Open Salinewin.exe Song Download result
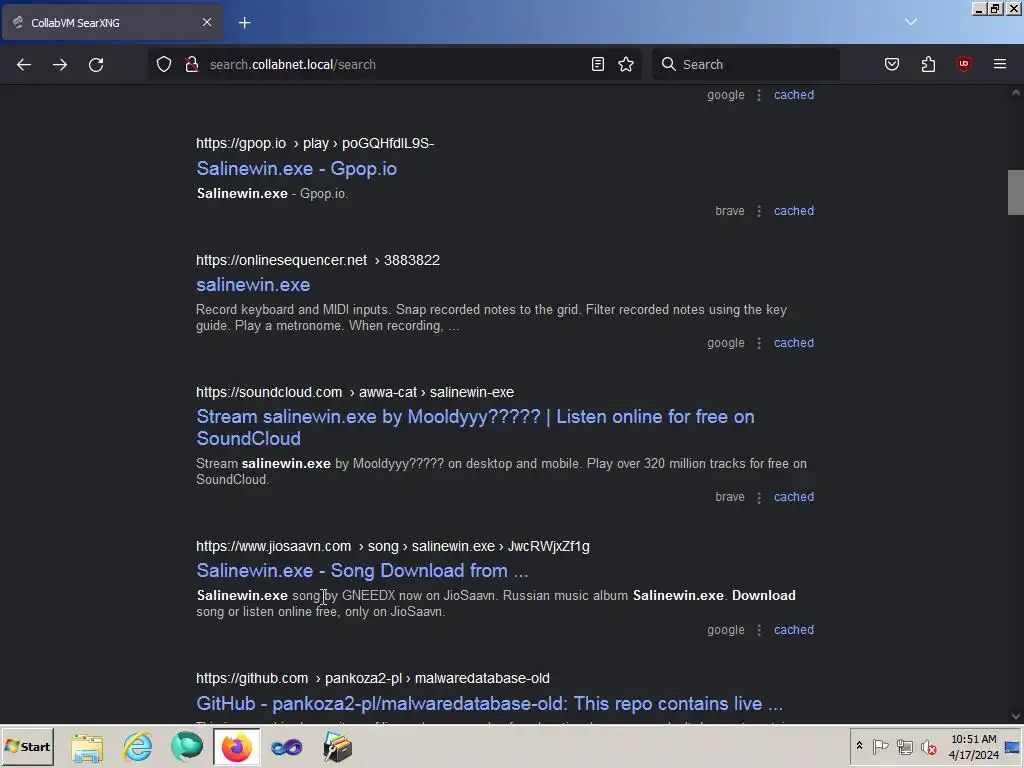This screenshot has height=768, width=1024. (x=362, y=571)
